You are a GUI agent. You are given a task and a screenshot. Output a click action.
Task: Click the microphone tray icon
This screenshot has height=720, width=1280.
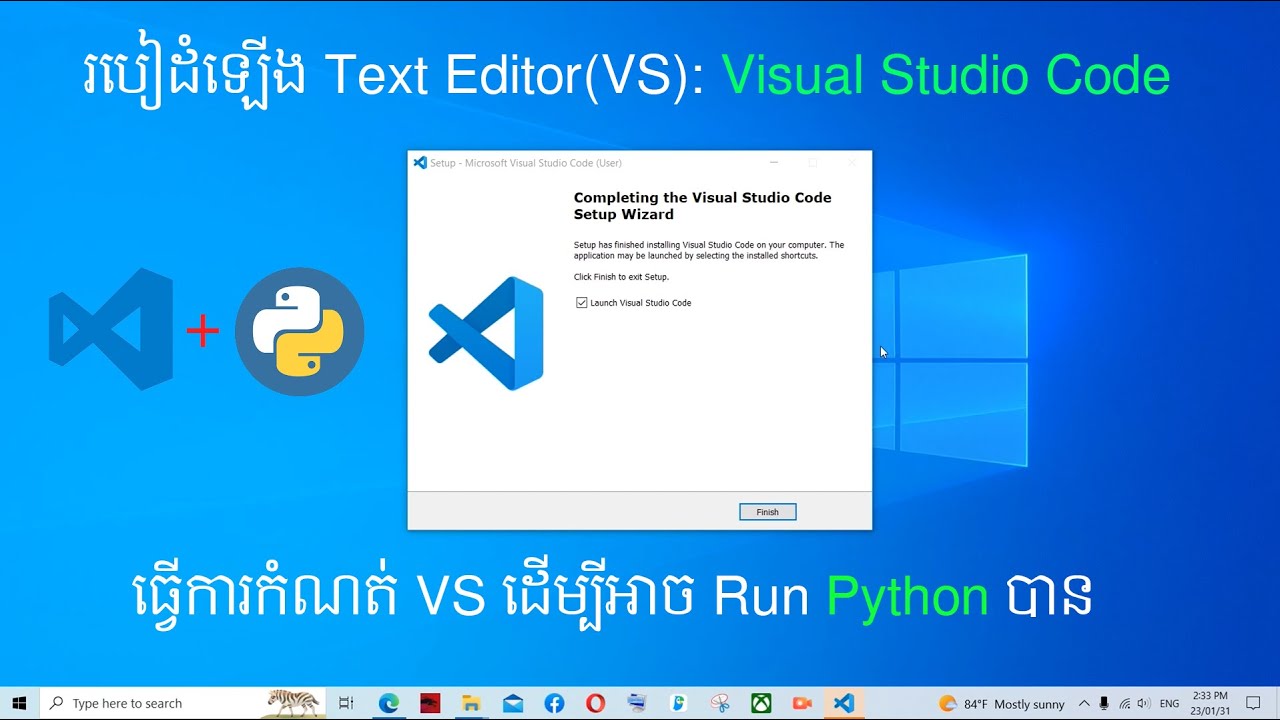tap(1104, 704)
